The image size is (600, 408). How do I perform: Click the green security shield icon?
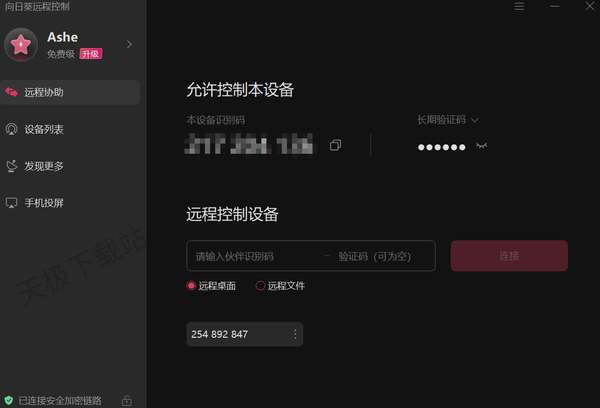[8, 401]
